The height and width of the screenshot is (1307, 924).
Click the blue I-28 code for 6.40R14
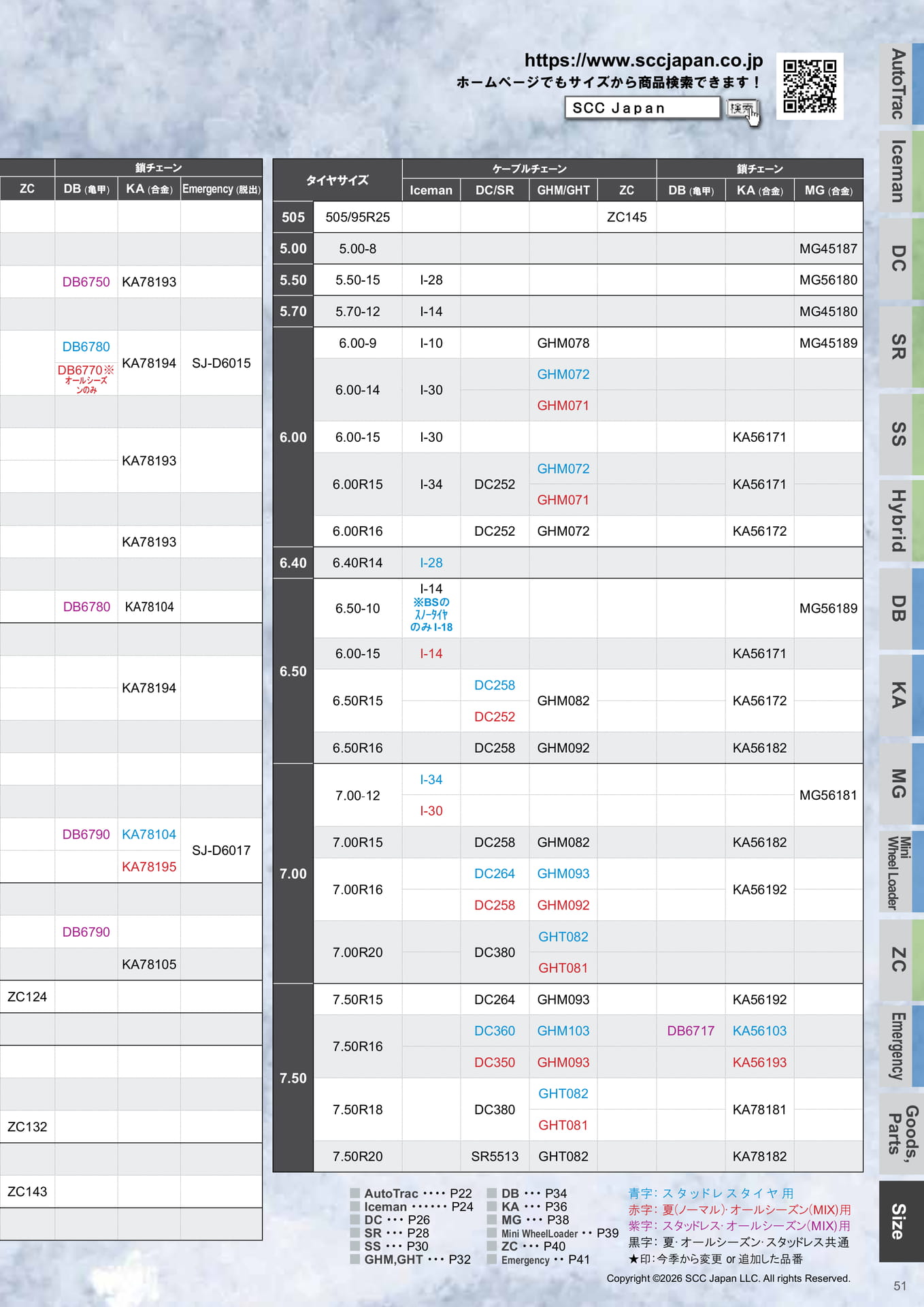pyautogui.click(x=431, y=563)
